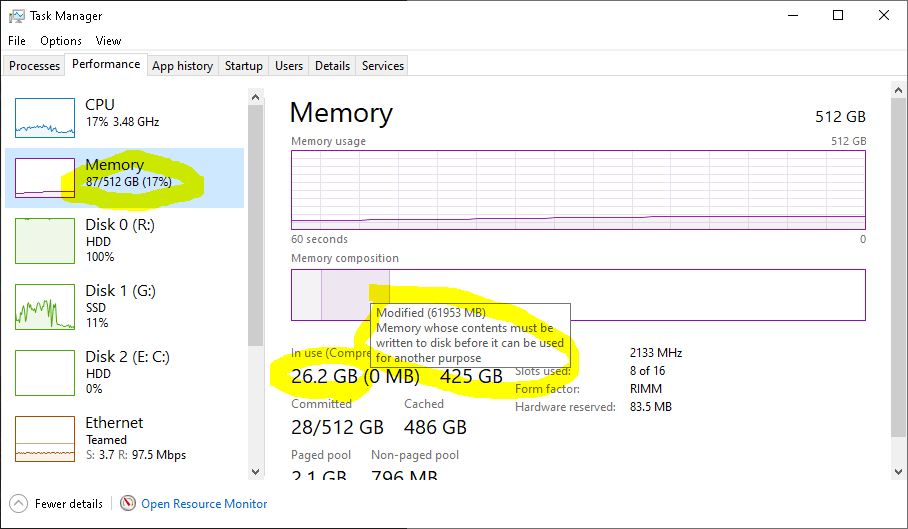Select the Memory graph thumbnail in sidebar
908x529 pixels.
(x=45, y=177)
